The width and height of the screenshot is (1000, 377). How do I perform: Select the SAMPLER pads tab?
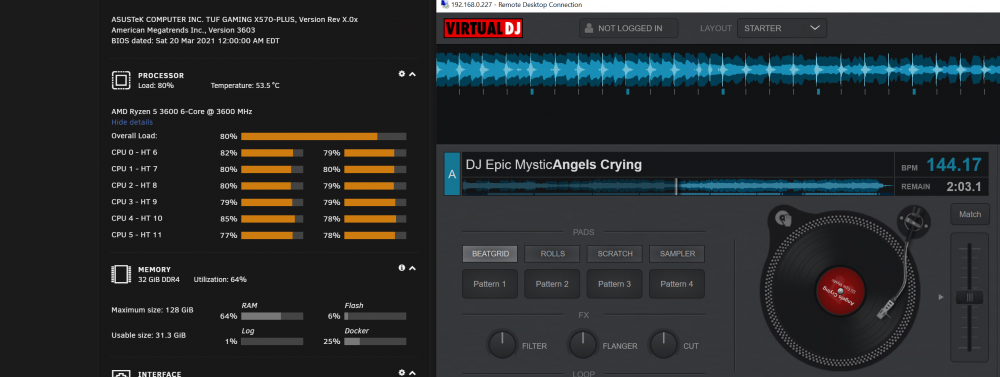(x=677, y=254)
